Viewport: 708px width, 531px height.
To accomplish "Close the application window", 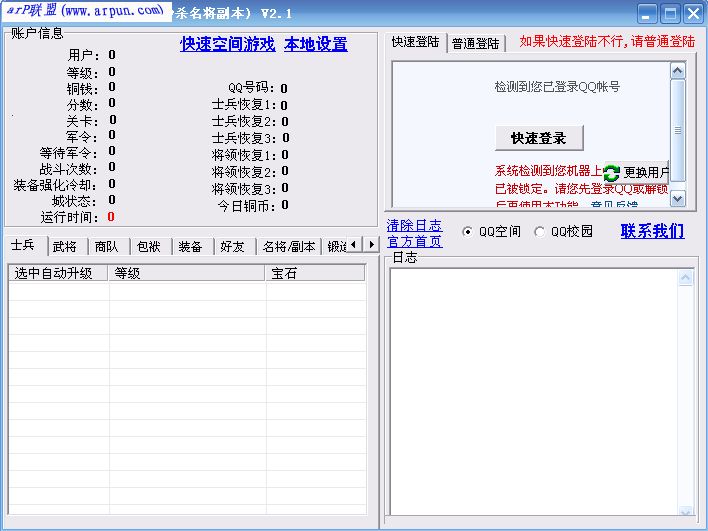I will [694, 13].
